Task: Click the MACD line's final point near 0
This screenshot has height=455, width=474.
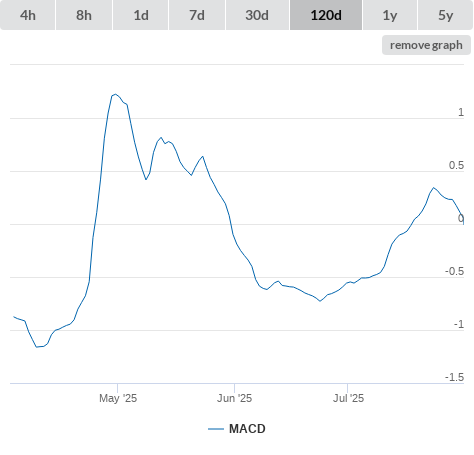Action: pos(463,223)
